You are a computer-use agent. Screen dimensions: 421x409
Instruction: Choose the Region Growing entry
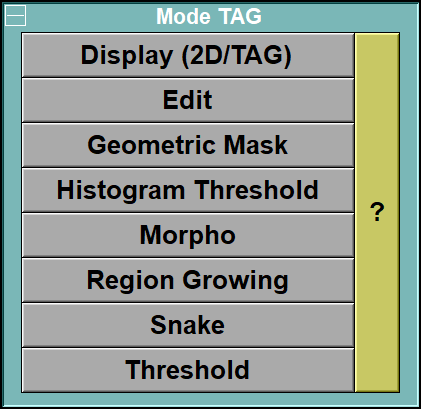pos(188,280)
